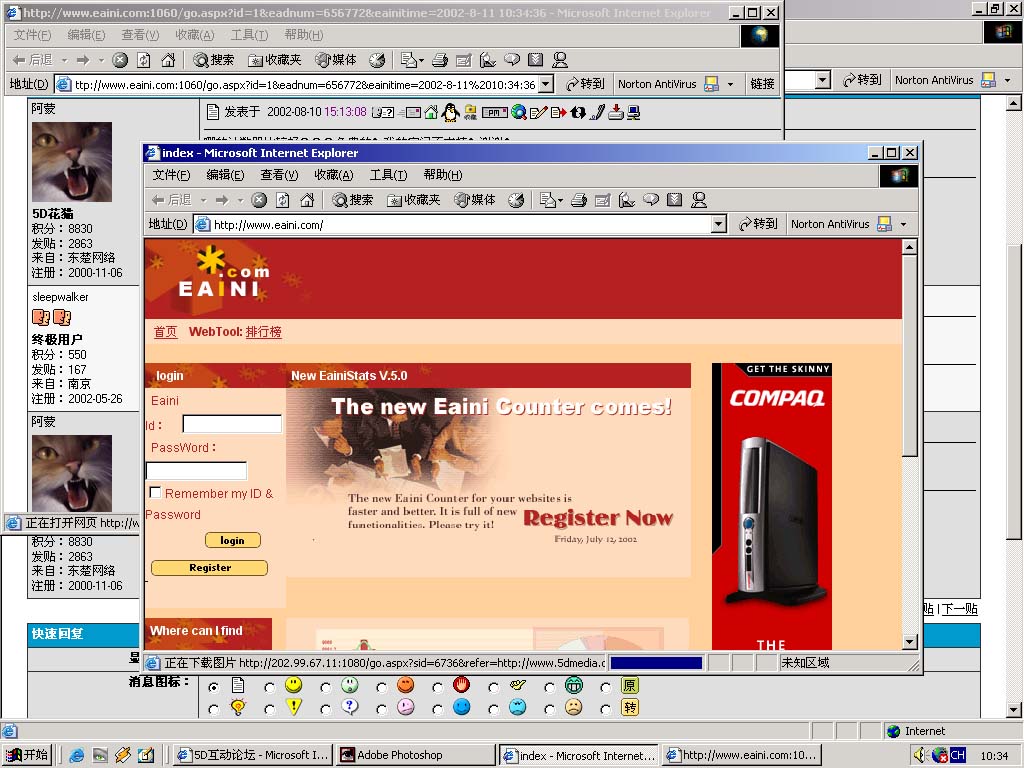Open the 帮助(H) menu in index window
1024x768 pixels.
point(443,175)
